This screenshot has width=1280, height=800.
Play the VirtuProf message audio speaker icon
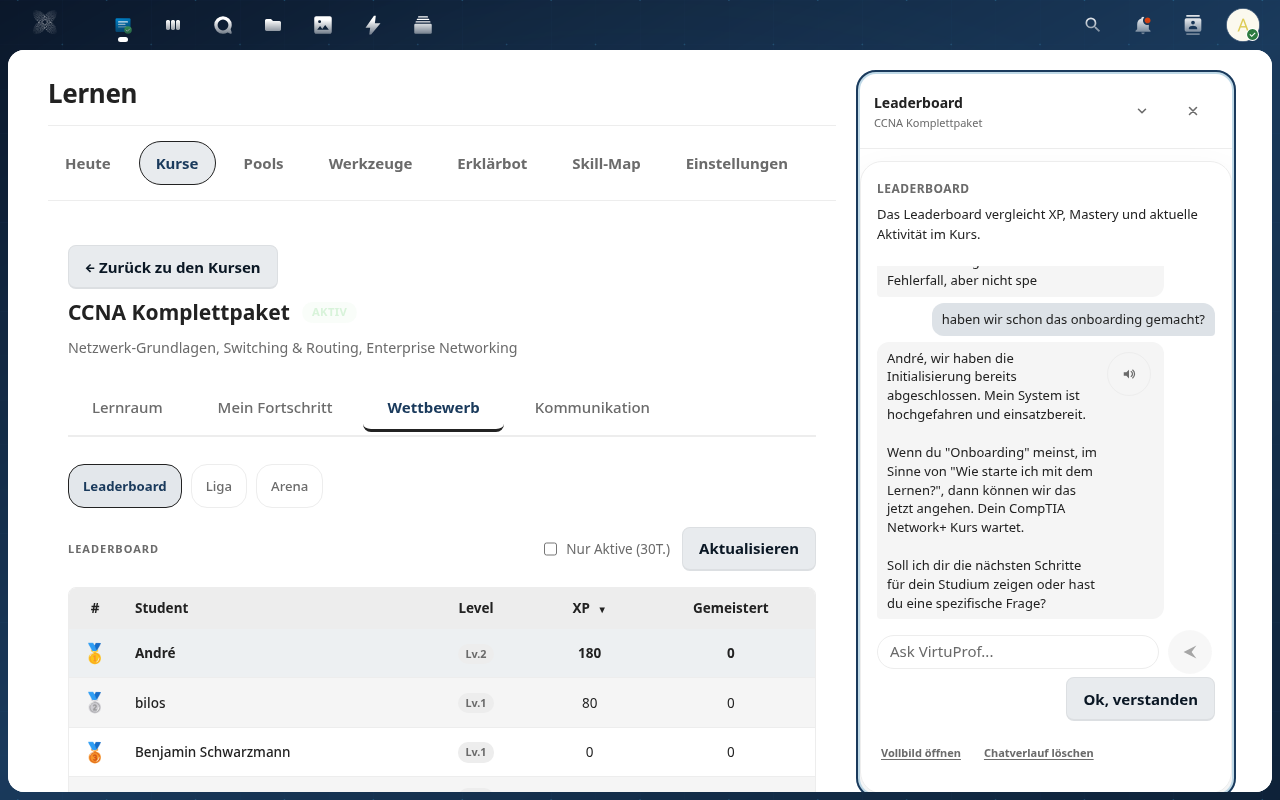tap(1129, 373)
